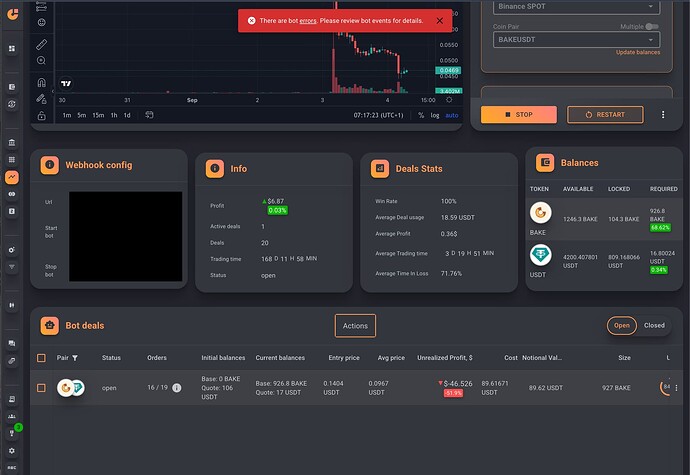Toggle the magnet snap tool on chart
The image size is (690, 475).
(41, 82)
